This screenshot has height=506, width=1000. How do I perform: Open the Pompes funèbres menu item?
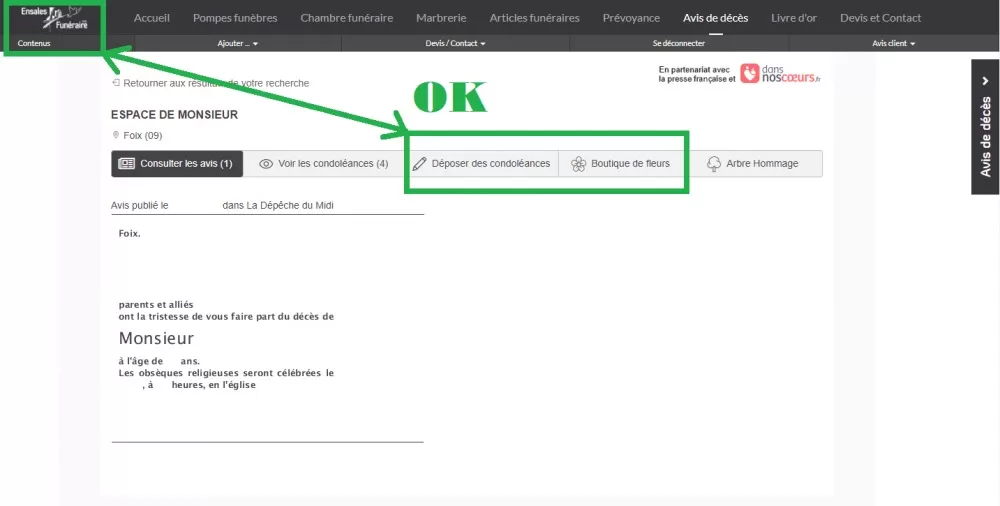tap(235, 18)
